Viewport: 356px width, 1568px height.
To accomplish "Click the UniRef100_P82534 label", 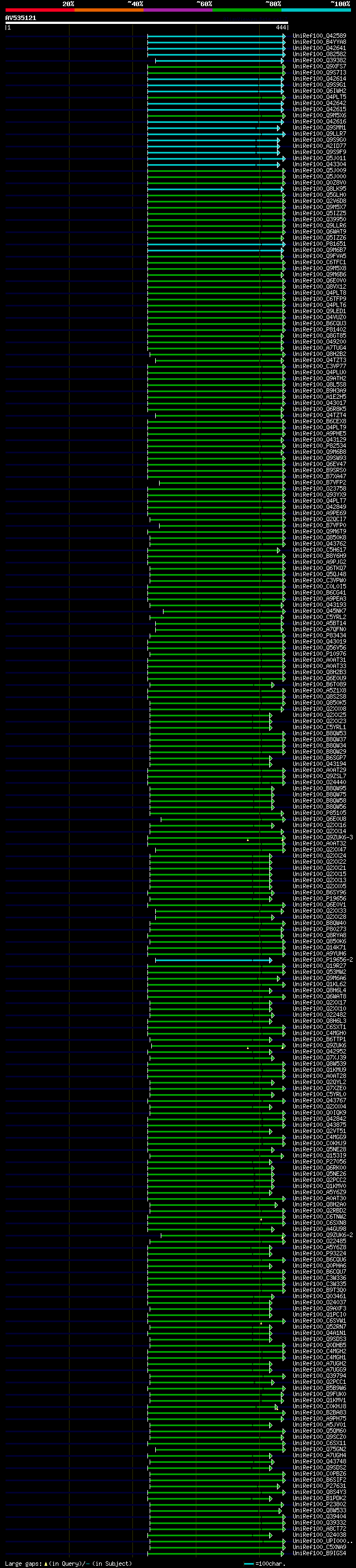I will (319, 446).
